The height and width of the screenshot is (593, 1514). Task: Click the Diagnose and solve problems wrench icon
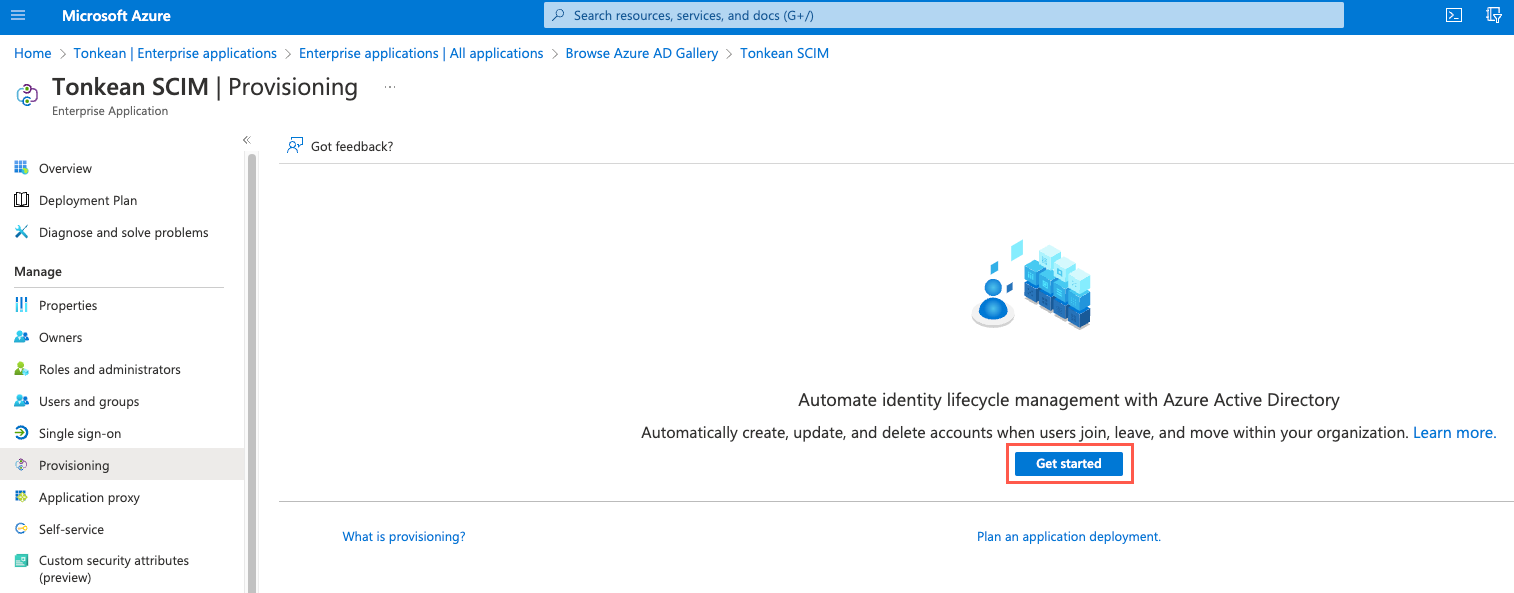tap(22, 232)
